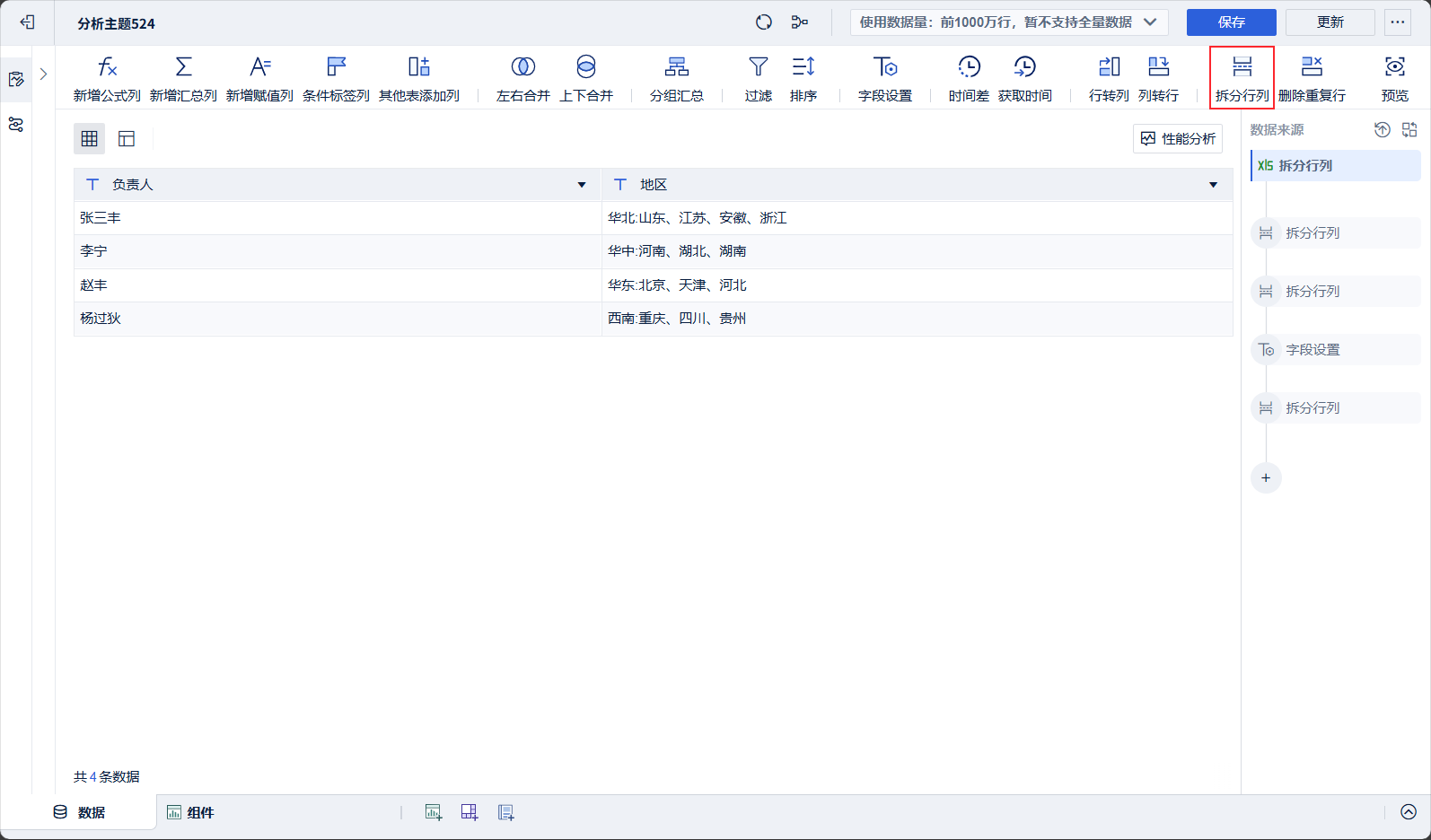
Task: Click the 李宁 cell
Action: click(338, 251)
